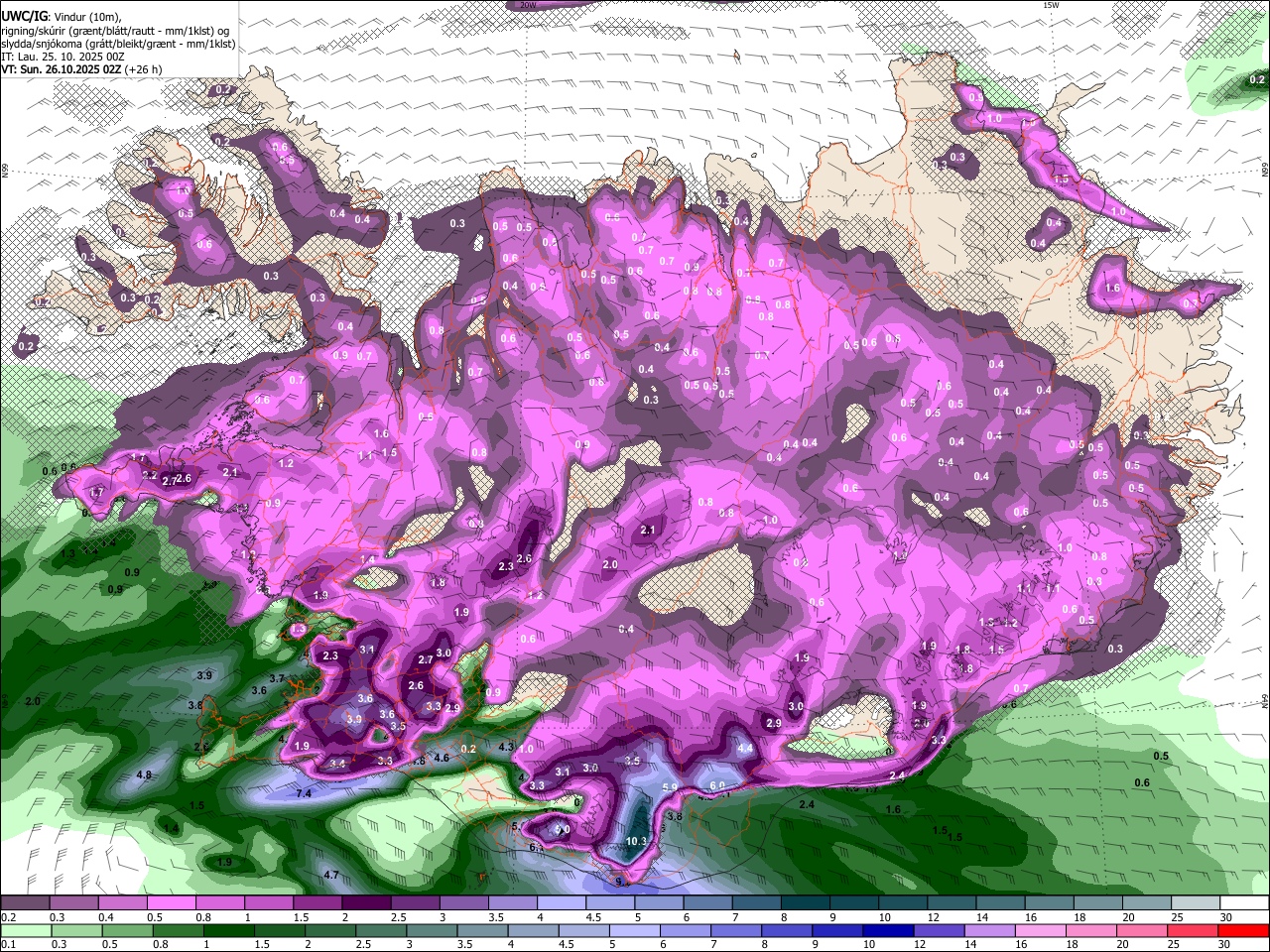Click the 'UWC/IG' bold heading in the title box
This screenshot has width=1270, height=952.
pos(23,17)
